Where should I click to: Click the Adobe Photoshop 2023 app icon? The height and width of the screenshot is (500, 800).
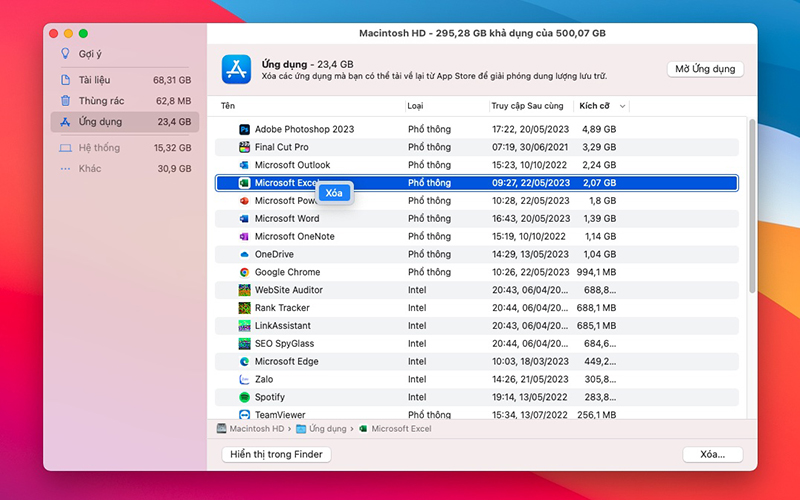(244, 129)
